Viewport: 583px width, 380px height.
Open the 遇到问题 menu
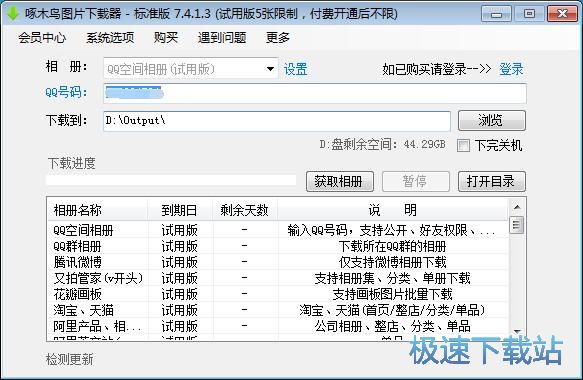222,38
